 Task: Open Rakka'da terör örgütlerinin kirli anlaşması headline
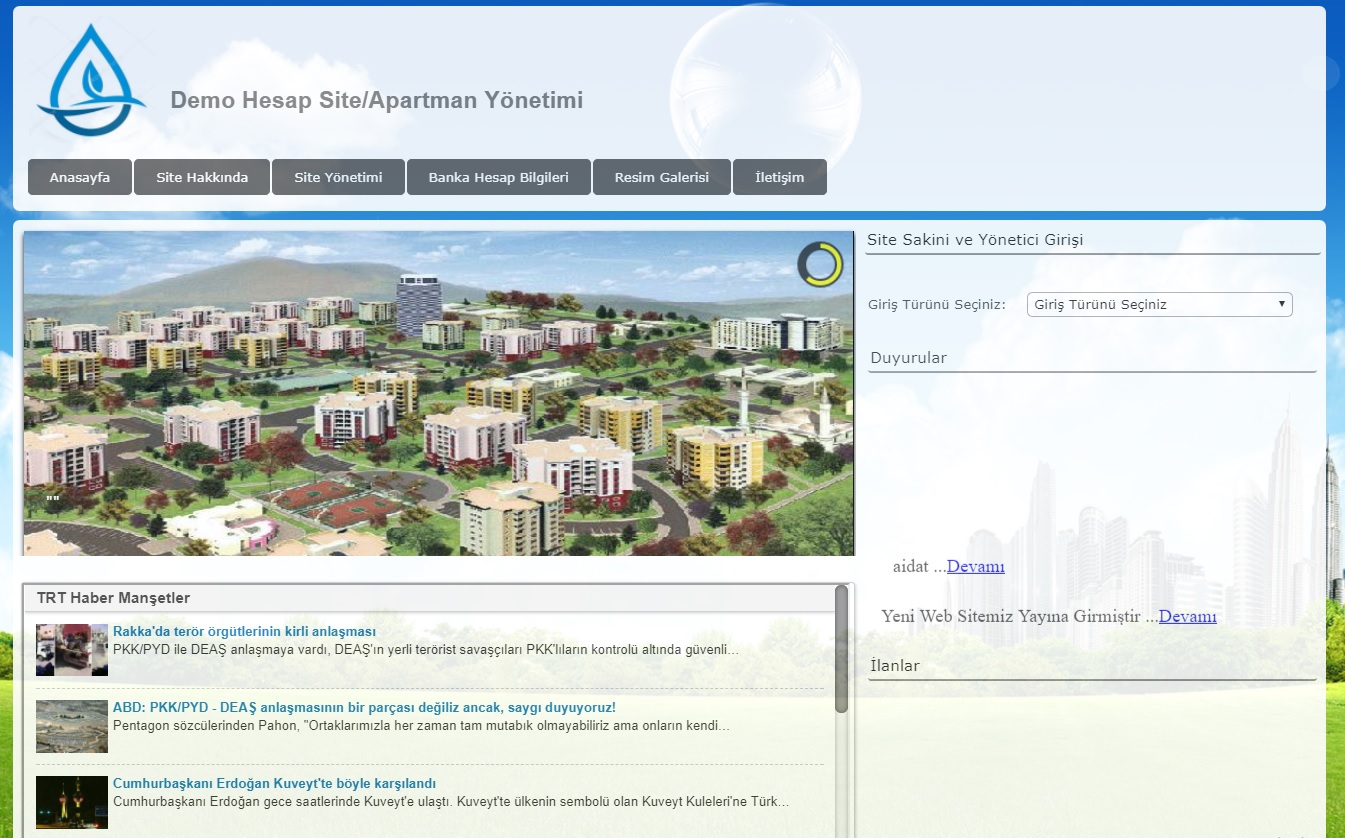(x=244, y=632)
